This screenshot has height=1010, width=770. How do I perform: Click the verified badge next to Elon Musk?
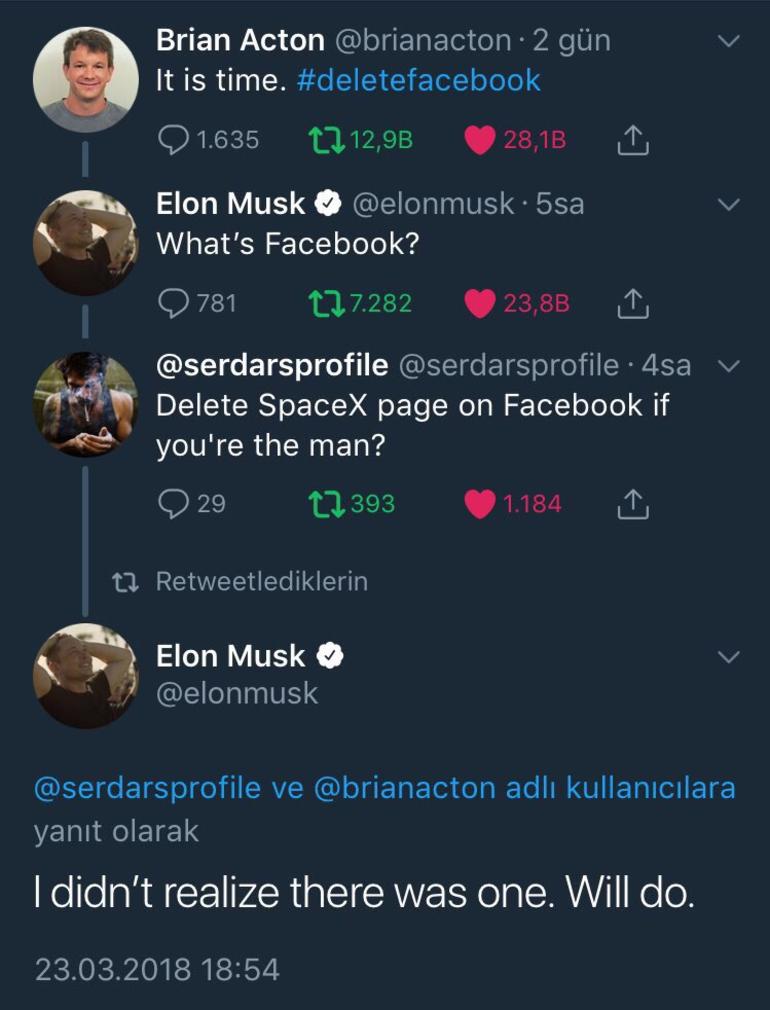pos(328,203)
